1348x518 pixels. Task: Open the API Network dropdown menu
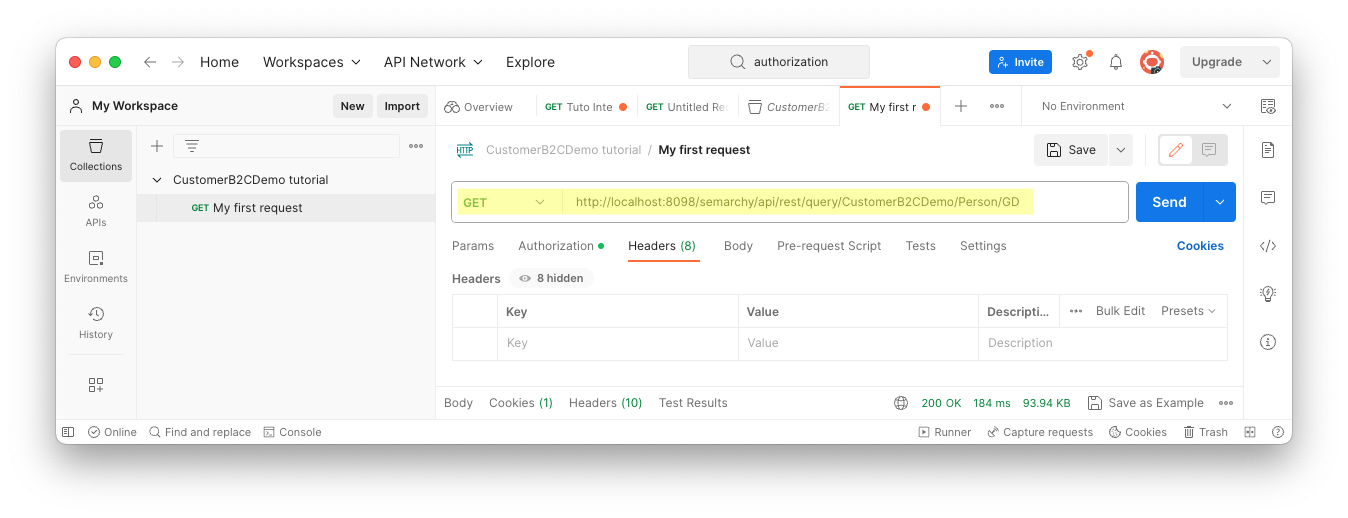(433, 62)
